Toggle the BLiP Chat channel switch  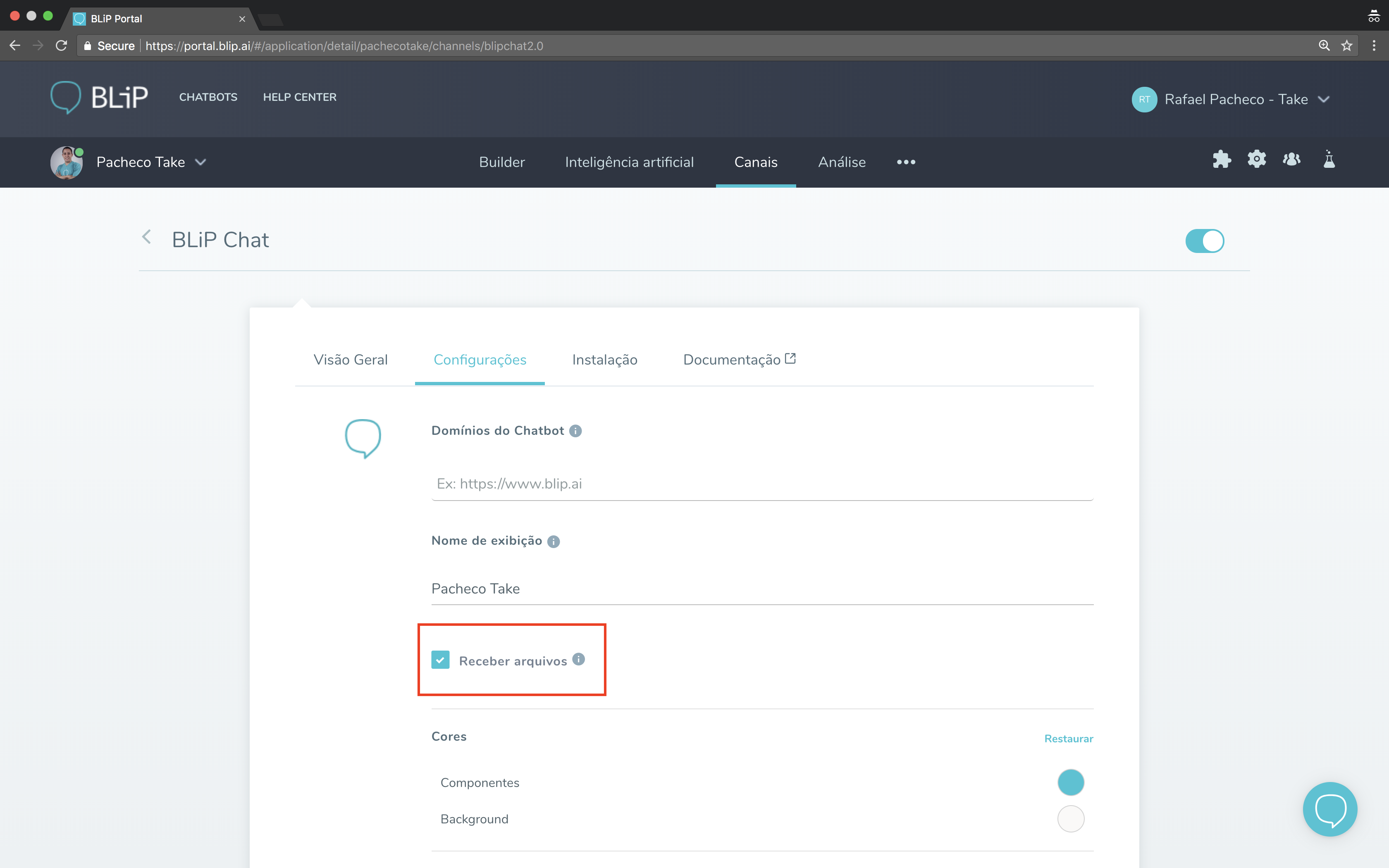point(1205,241)
